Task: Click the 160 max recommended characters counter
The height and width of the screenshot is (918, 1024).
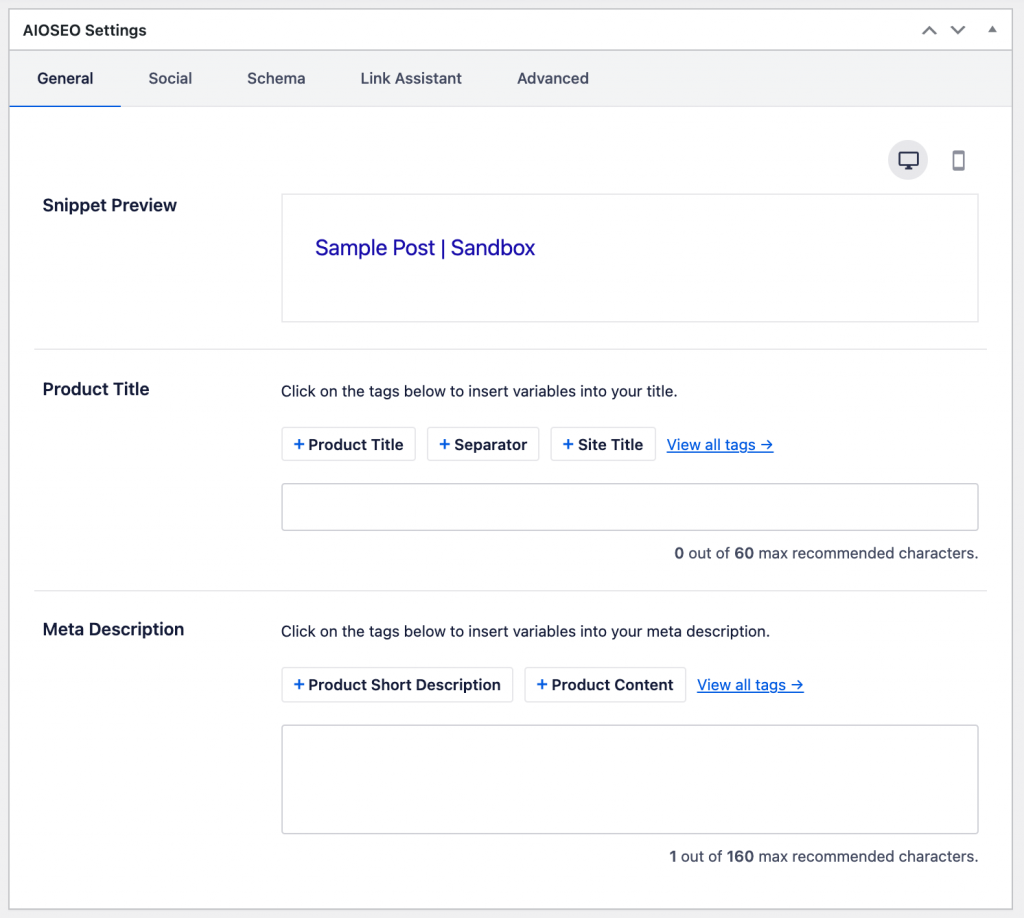Action: click(x=824, y=857)
